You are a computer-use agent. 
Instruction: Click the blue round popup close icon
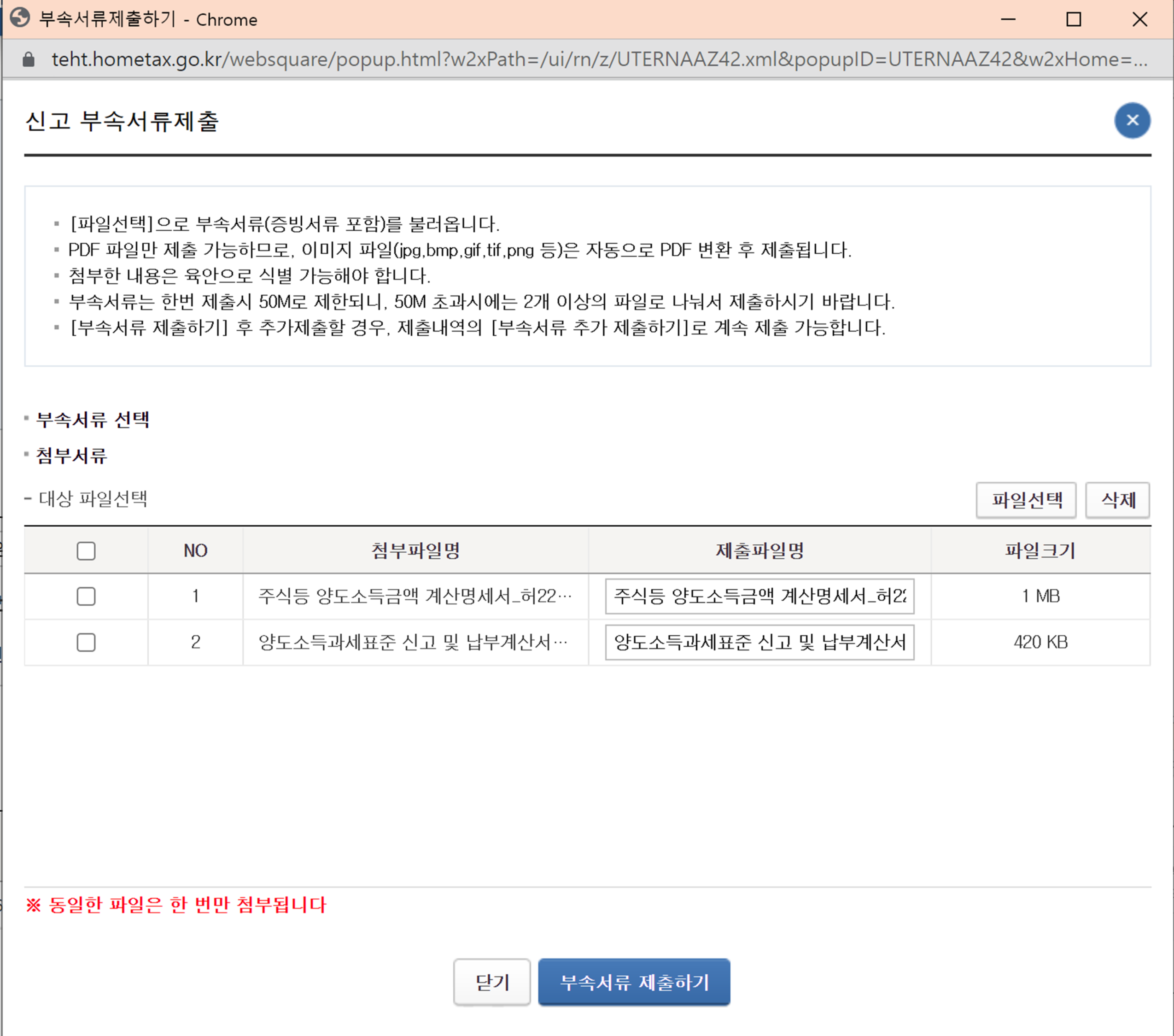coord(1132,121)
